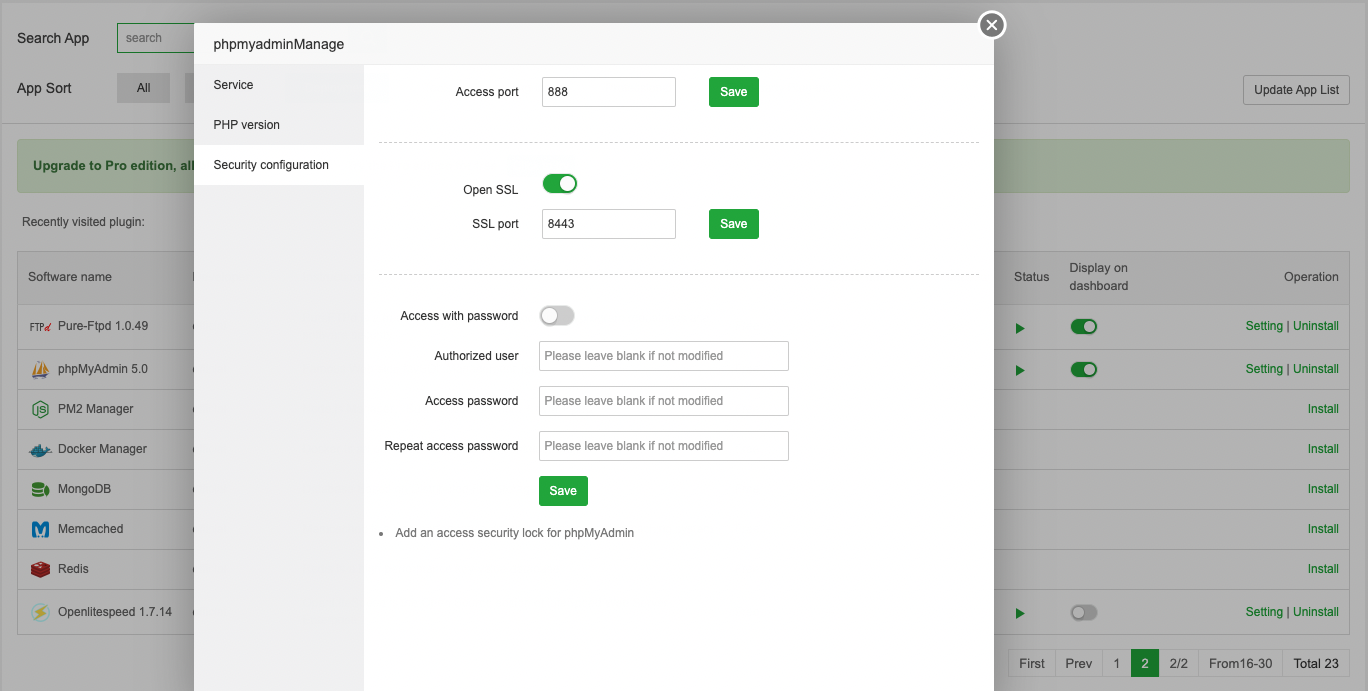
Task: Go to page 1 of app list
Action: [x=1116, y=663]
